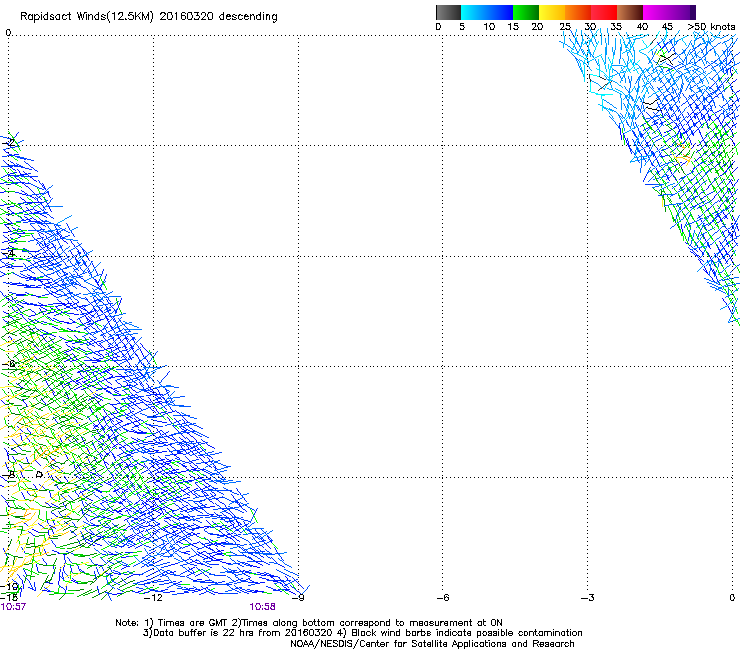Screen dimensions: 740x650
Task: Click the -12 longitude axis label
Action: coord(153,598)
